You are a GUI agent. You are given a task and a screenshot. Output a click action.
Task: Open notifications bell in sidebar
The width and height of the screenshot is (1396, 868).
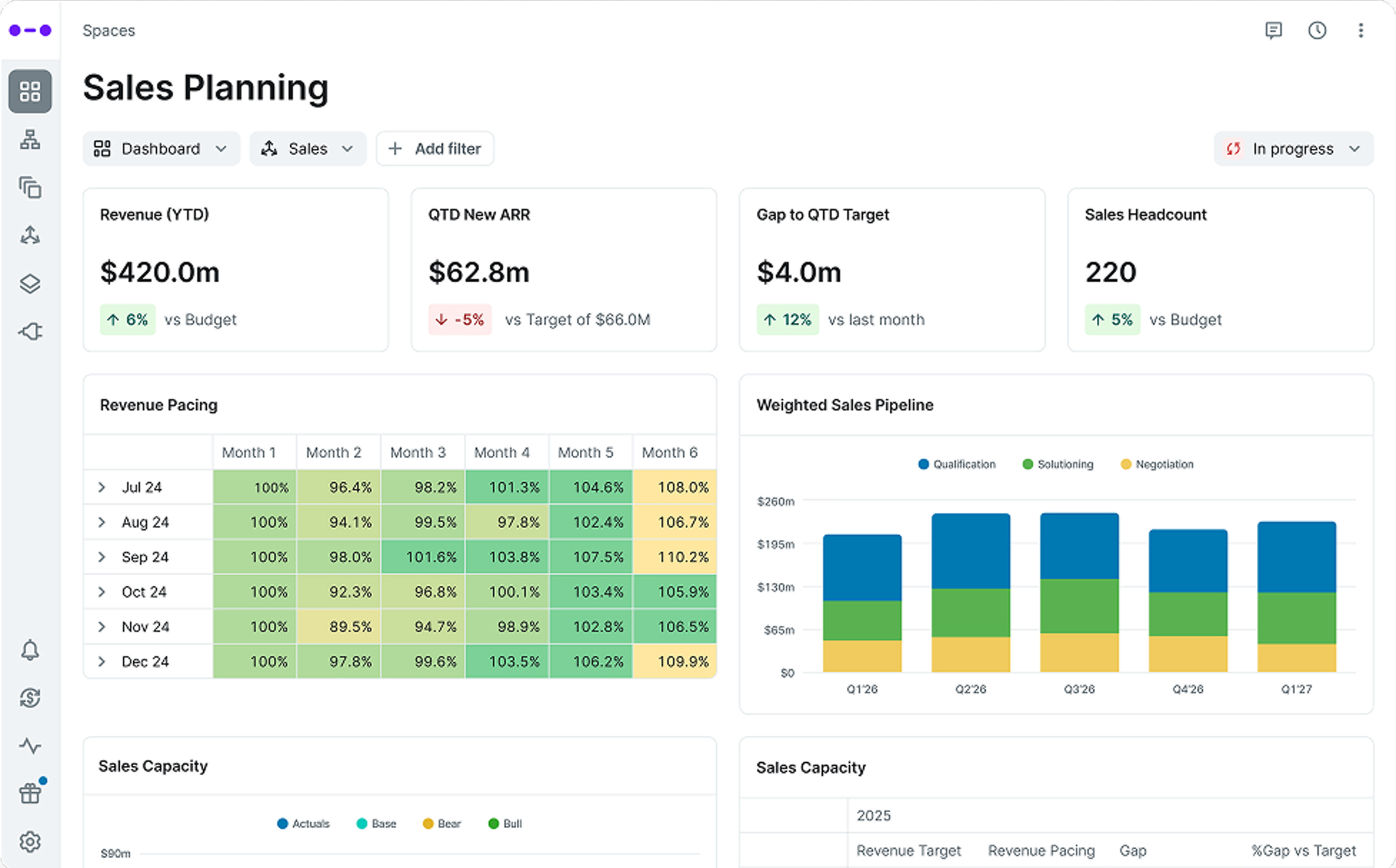(x=30, y=650)
